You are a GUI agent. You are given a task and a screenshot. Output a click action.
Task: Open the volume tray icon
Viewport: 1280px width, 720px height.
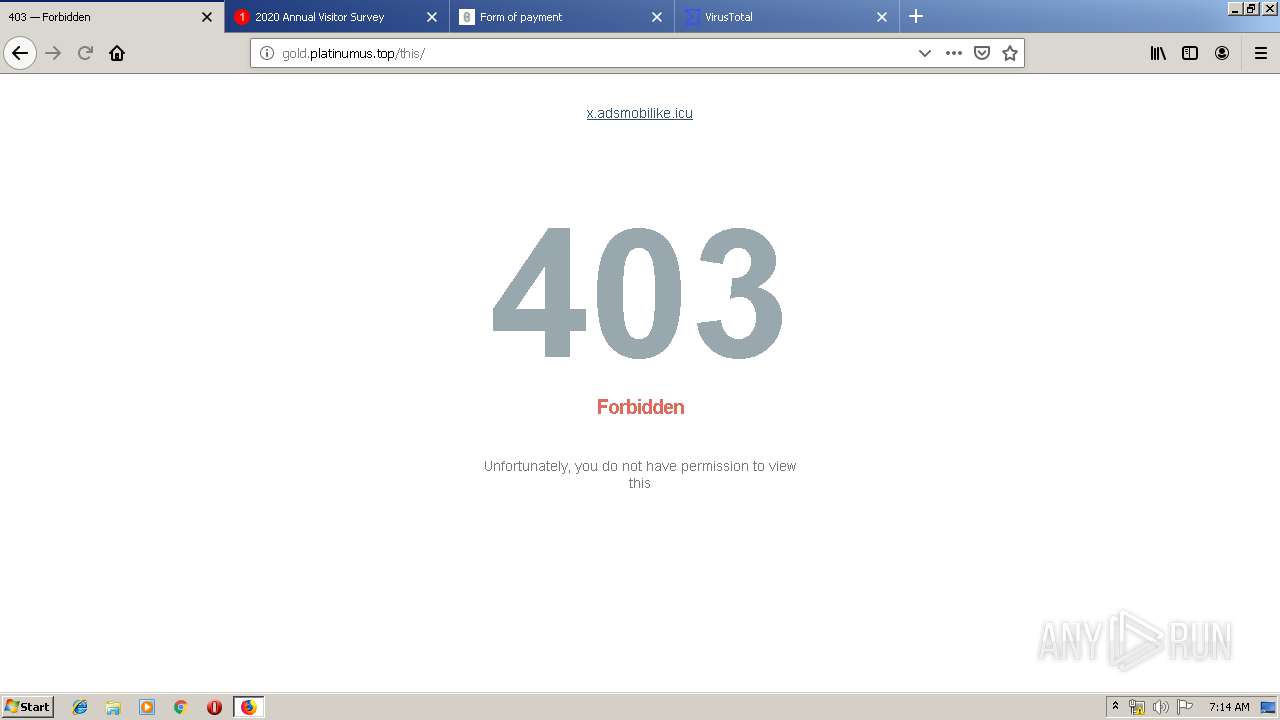(x=1161, y=707)
